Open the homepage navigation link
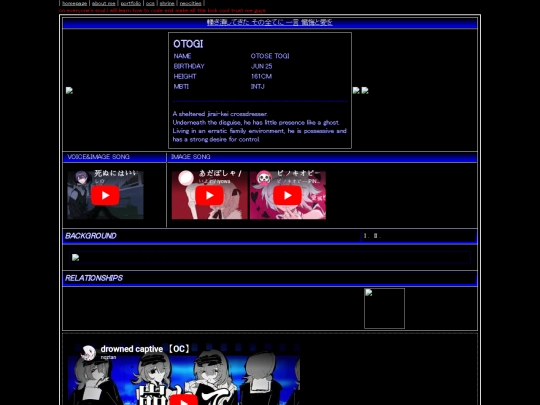540x405 pixels. [x=74, y=3]
